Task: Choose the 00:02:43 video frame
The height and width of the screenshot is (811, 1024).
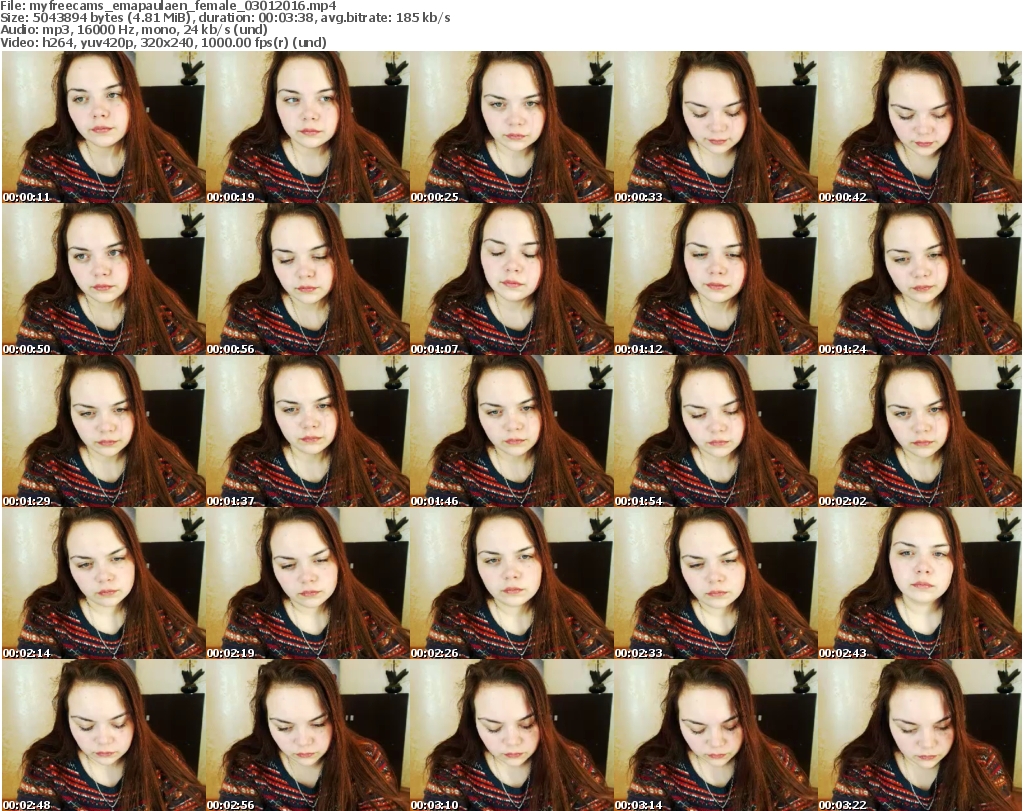Action: 920,584
